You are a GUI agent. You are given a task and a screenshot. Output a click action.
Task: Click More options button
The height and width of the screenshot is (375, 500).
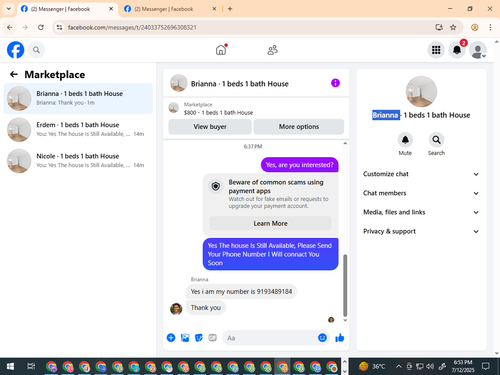point(299,127)
